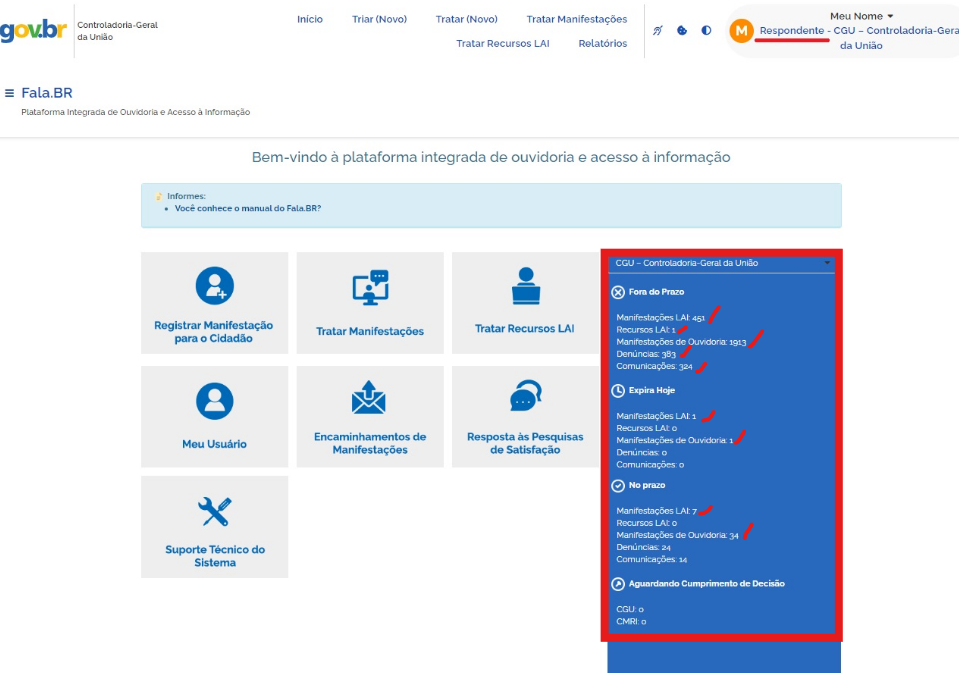Click the Respondente profile link in header

(792, 31)
